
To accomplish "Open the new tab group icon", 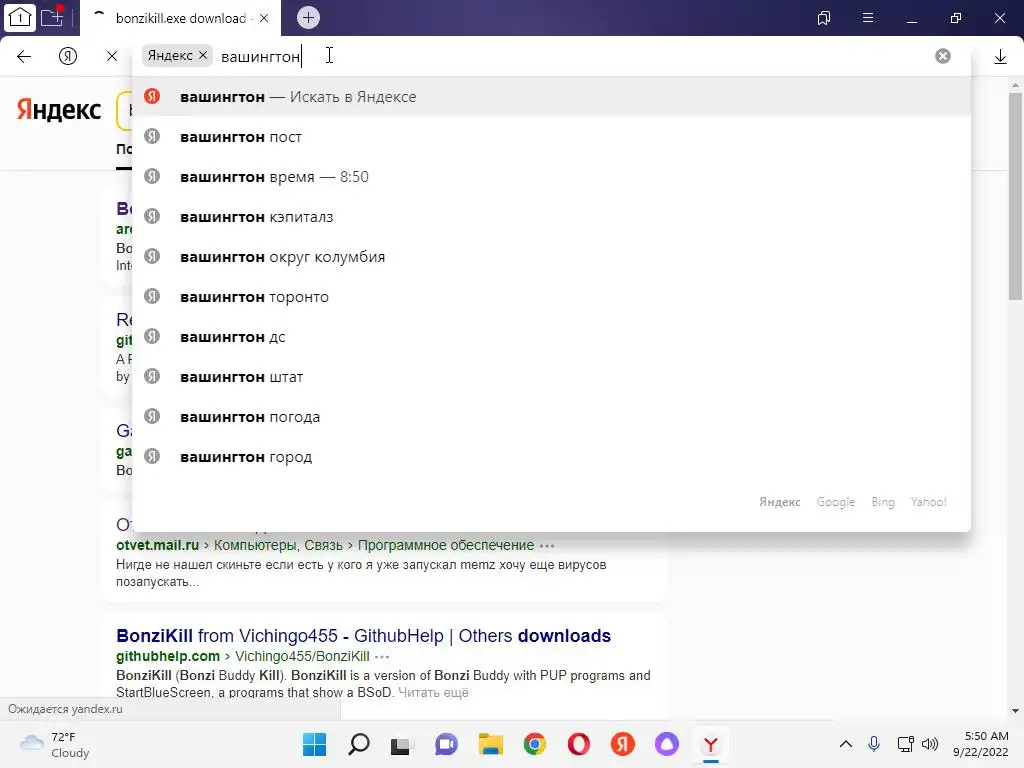I will 52,17.
